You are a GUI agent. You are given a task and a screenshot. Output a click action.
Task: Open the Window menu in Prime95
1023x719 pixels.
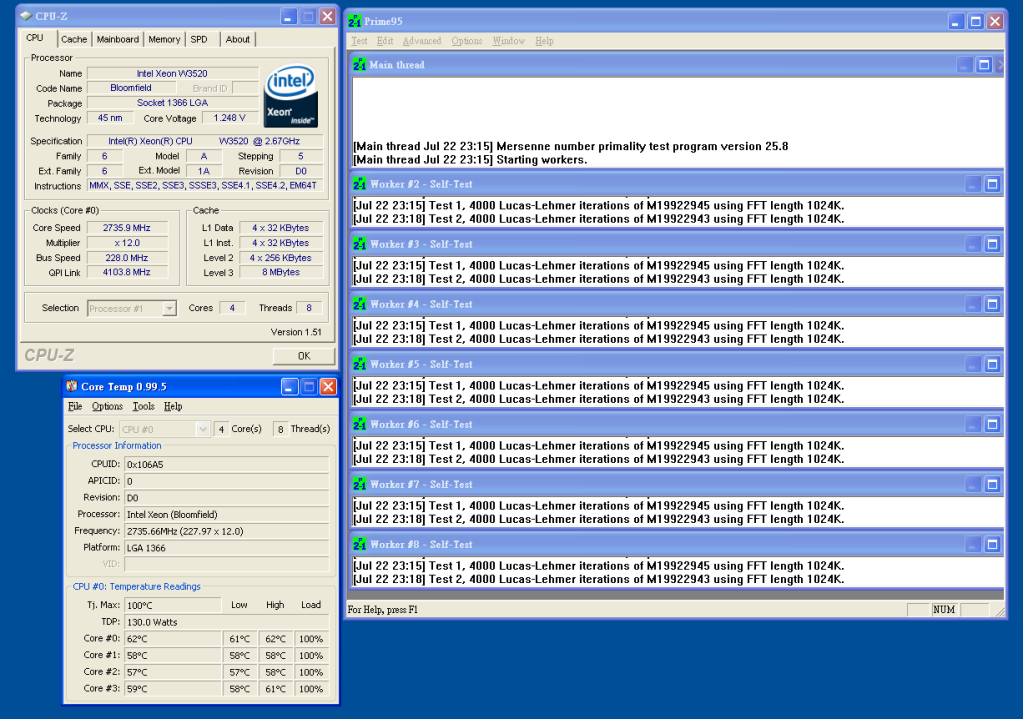pos(509,41)
